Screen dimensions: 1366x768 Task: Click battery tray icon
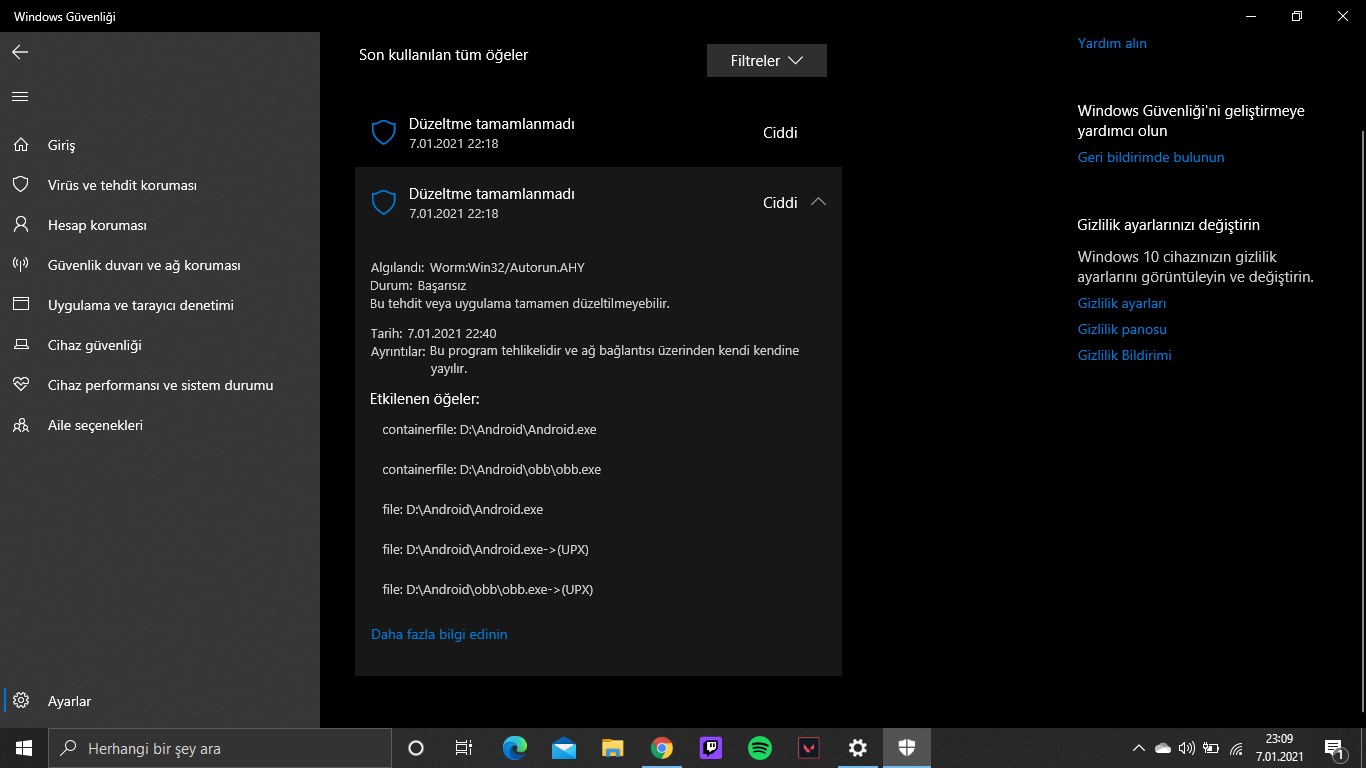[x=1211, y=748]
